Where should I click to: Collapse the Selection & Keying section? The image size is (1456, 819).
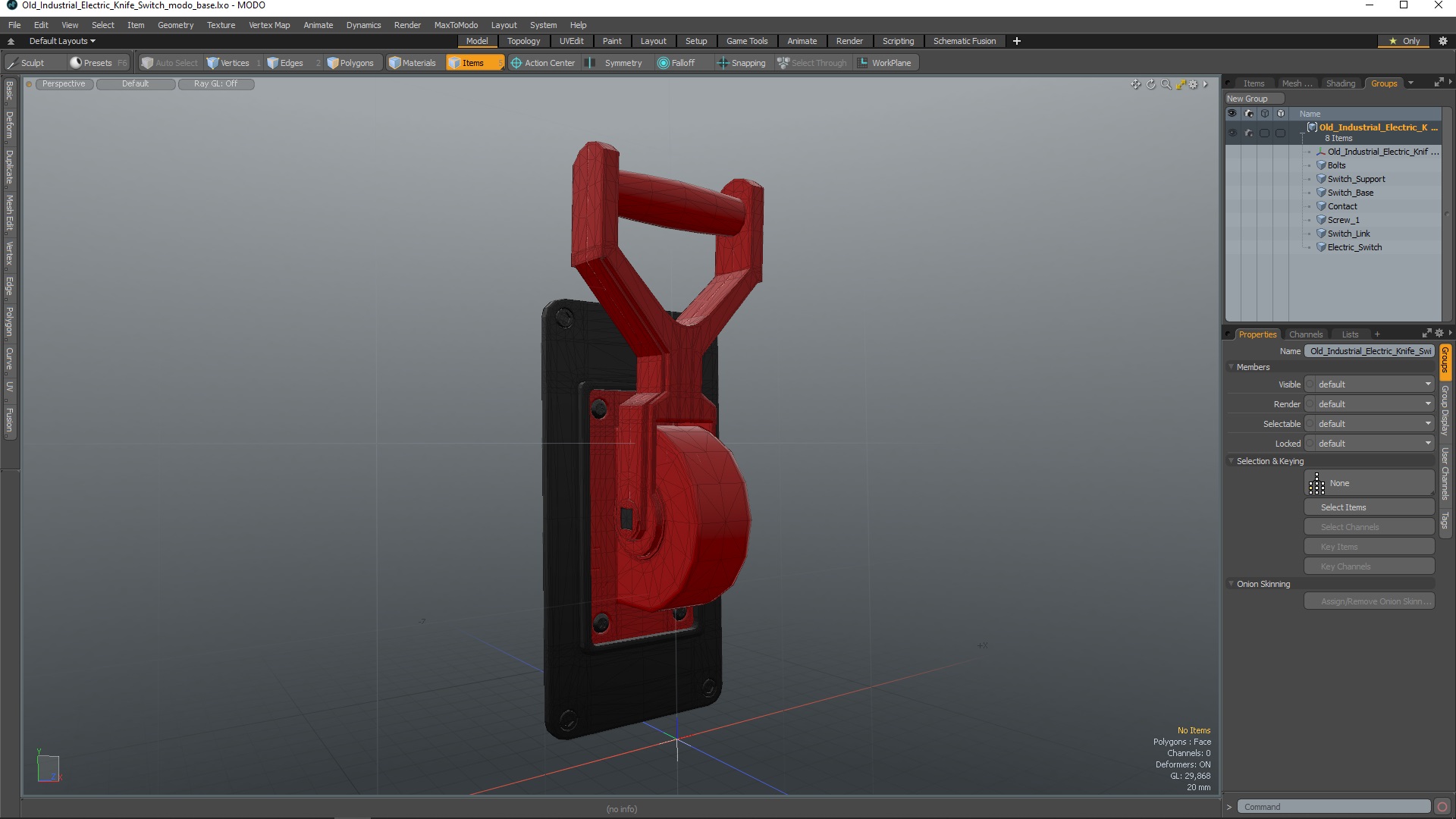(x=1232, y=461)
